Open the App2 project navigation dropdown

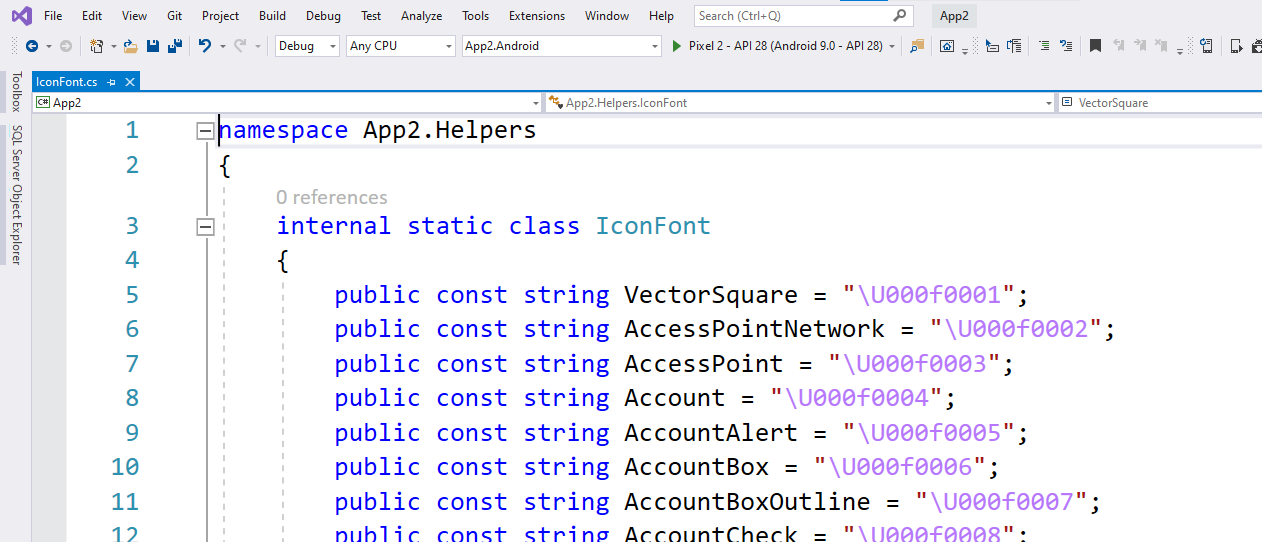point(287,103)
